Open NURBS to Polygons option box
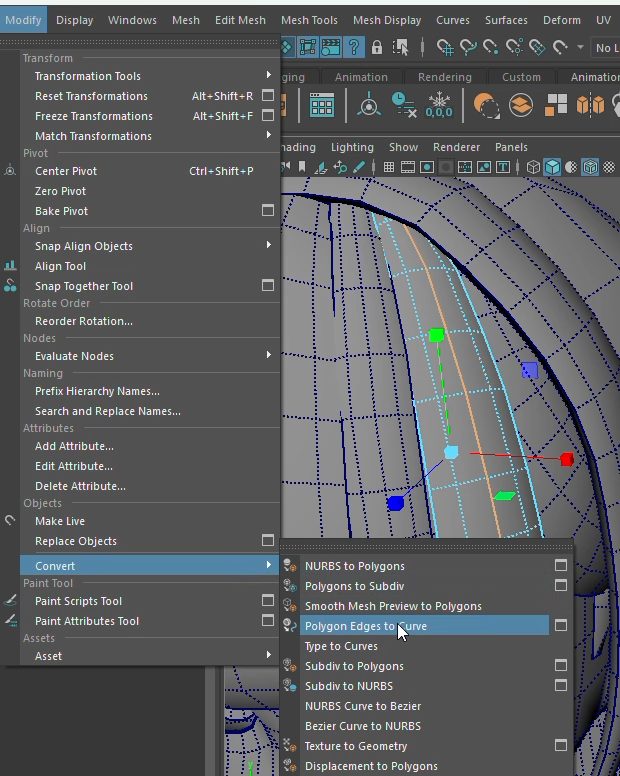The height and width of the screenshot is (776, 620). (561, 566)
